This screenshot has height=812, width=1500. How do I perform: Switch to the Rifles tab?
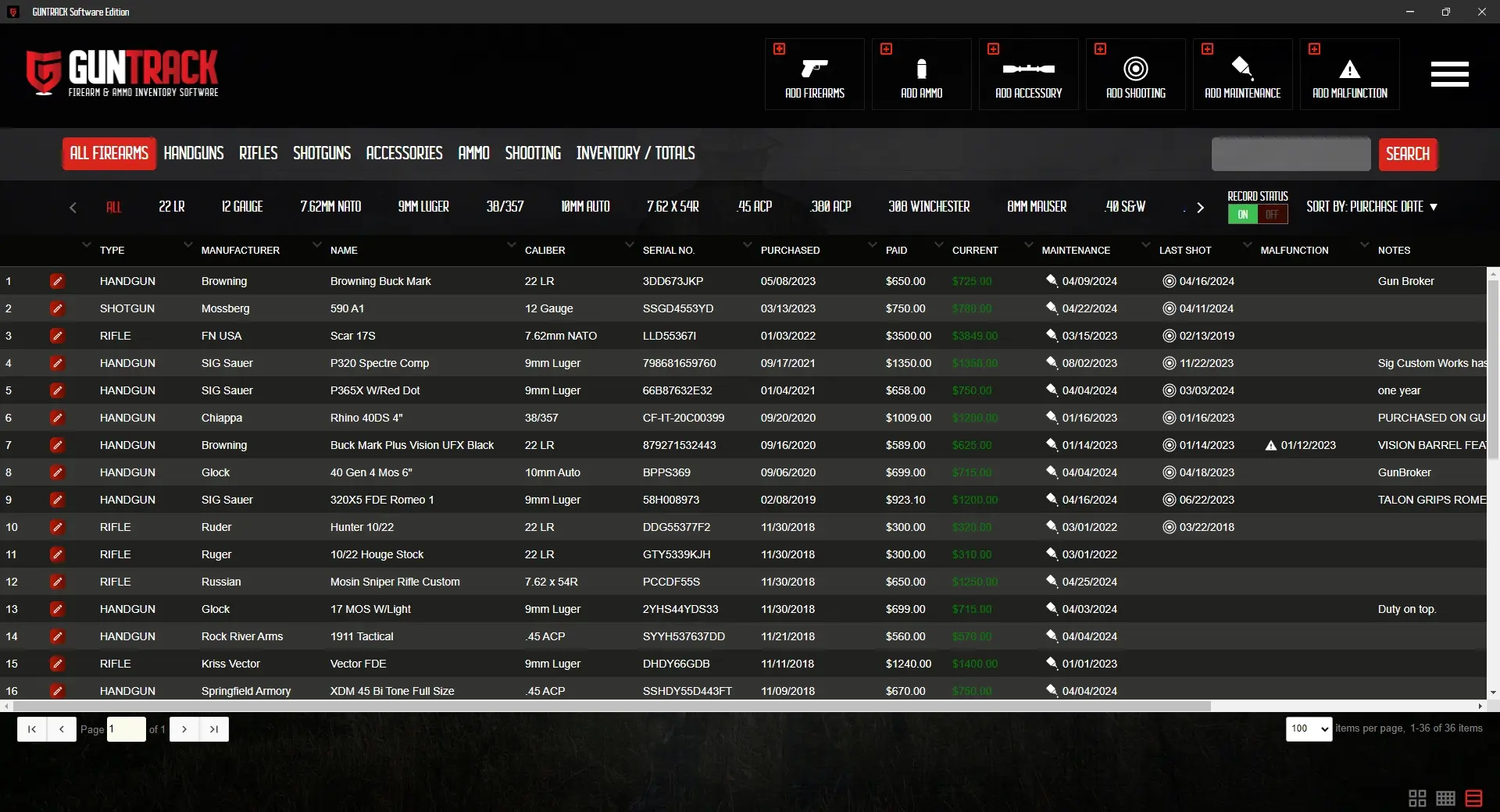pyautogui.click(x=259, y=153)
